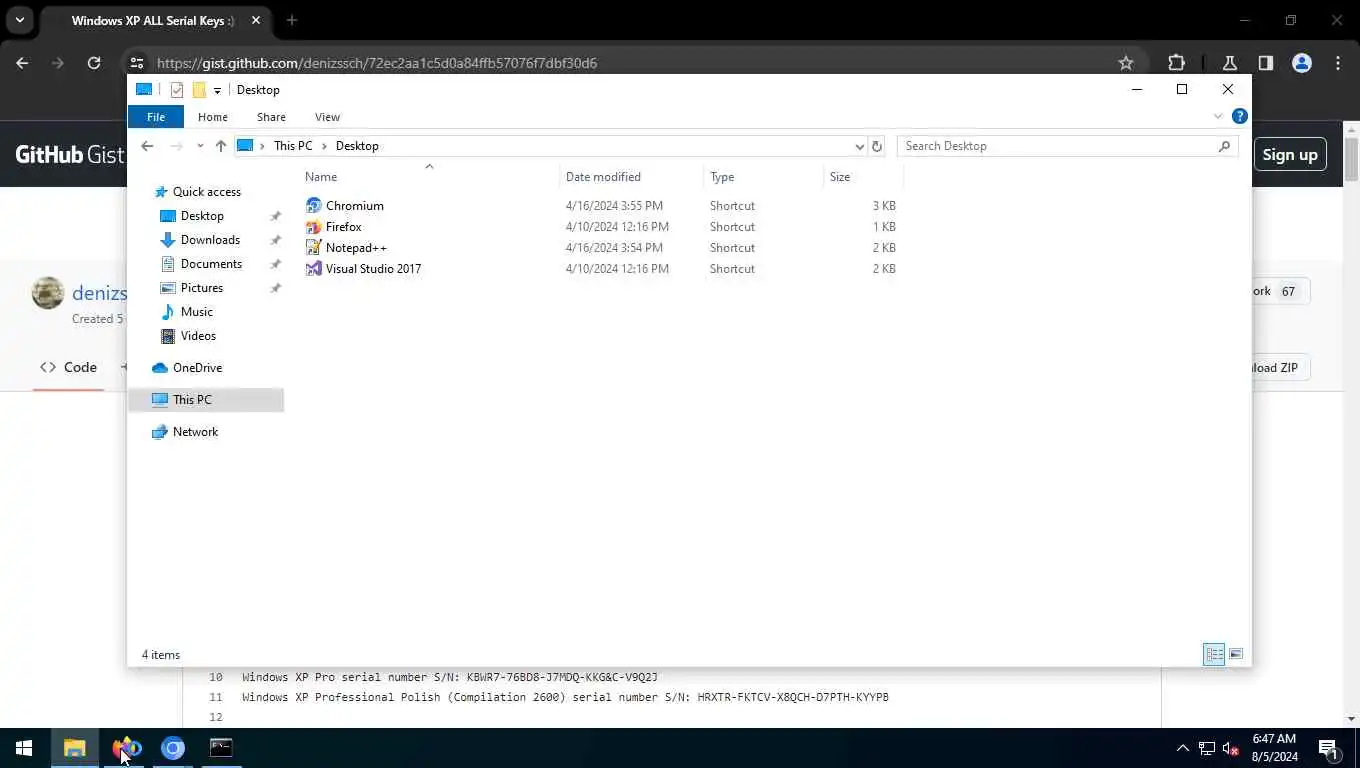Bookmark this page with the star icon

click(1126, 63)
